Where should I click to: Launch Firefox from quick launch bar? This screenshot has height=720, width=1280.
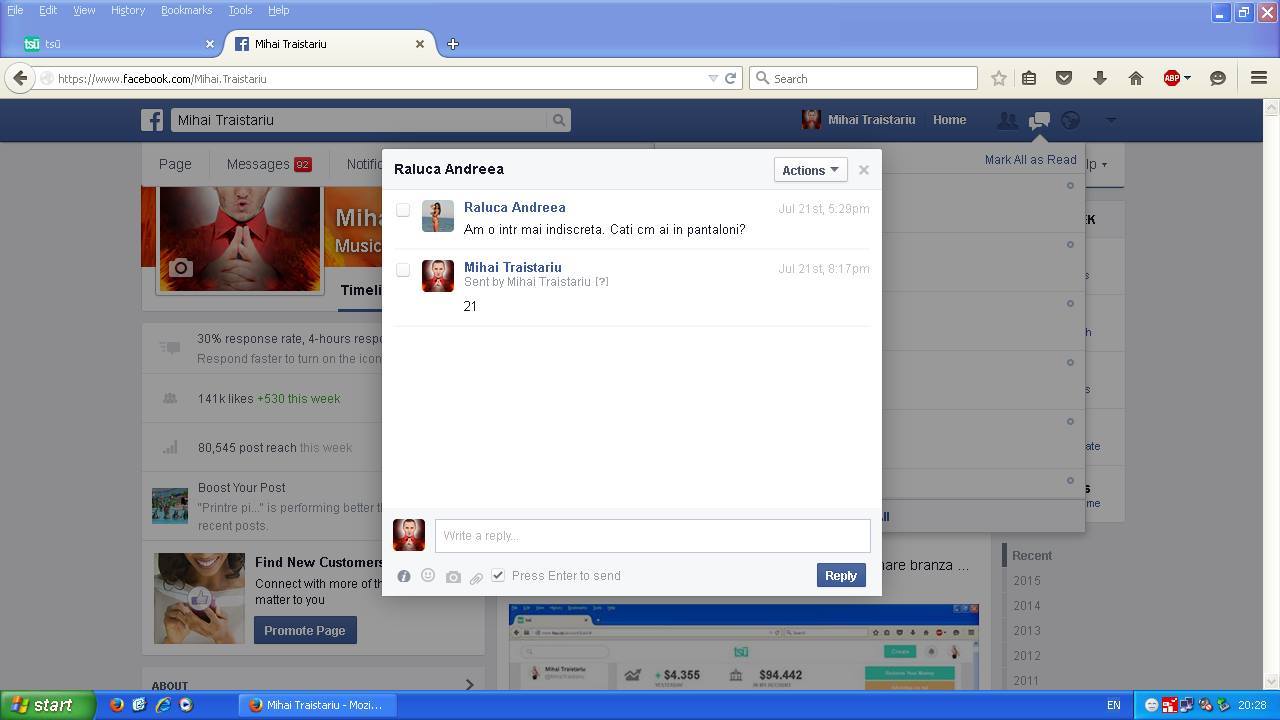click(x=116, y=705)
